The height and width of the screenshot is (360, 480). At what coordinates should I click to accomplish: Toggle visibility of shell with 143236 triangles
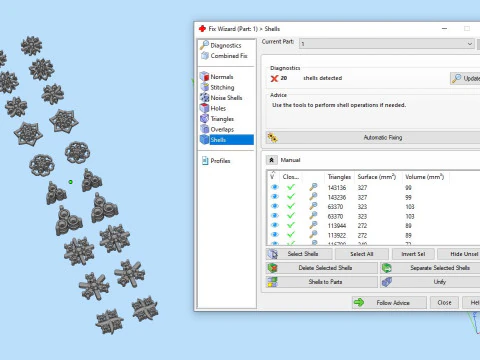point(275,197)
